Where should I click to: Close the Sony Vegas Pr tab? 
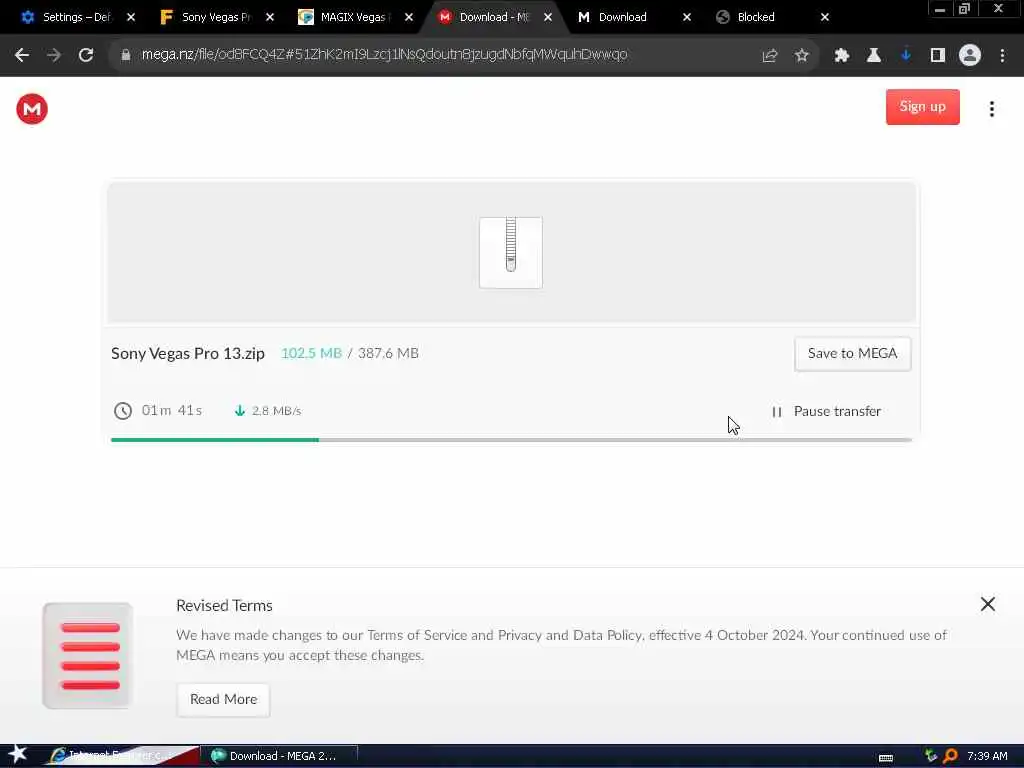point(270,18)
